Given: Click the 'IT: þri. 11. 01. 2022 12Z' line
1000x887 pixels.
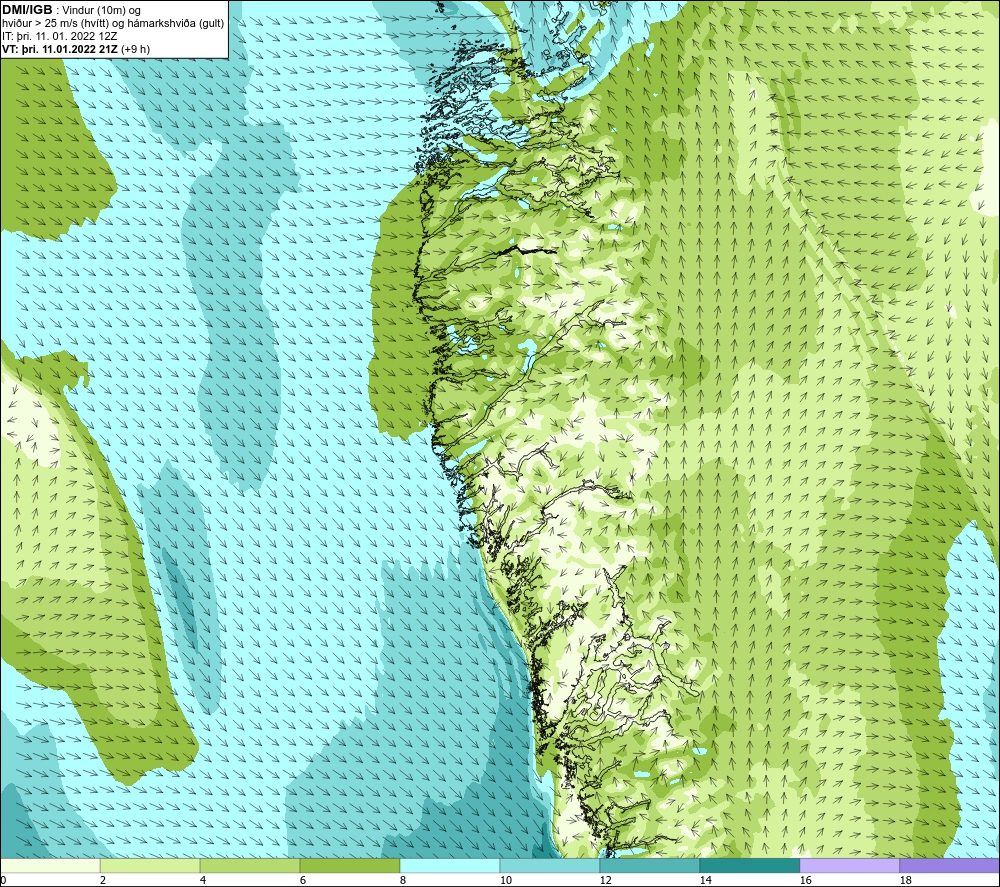Looking at the screenshot, I should point(59,36).
